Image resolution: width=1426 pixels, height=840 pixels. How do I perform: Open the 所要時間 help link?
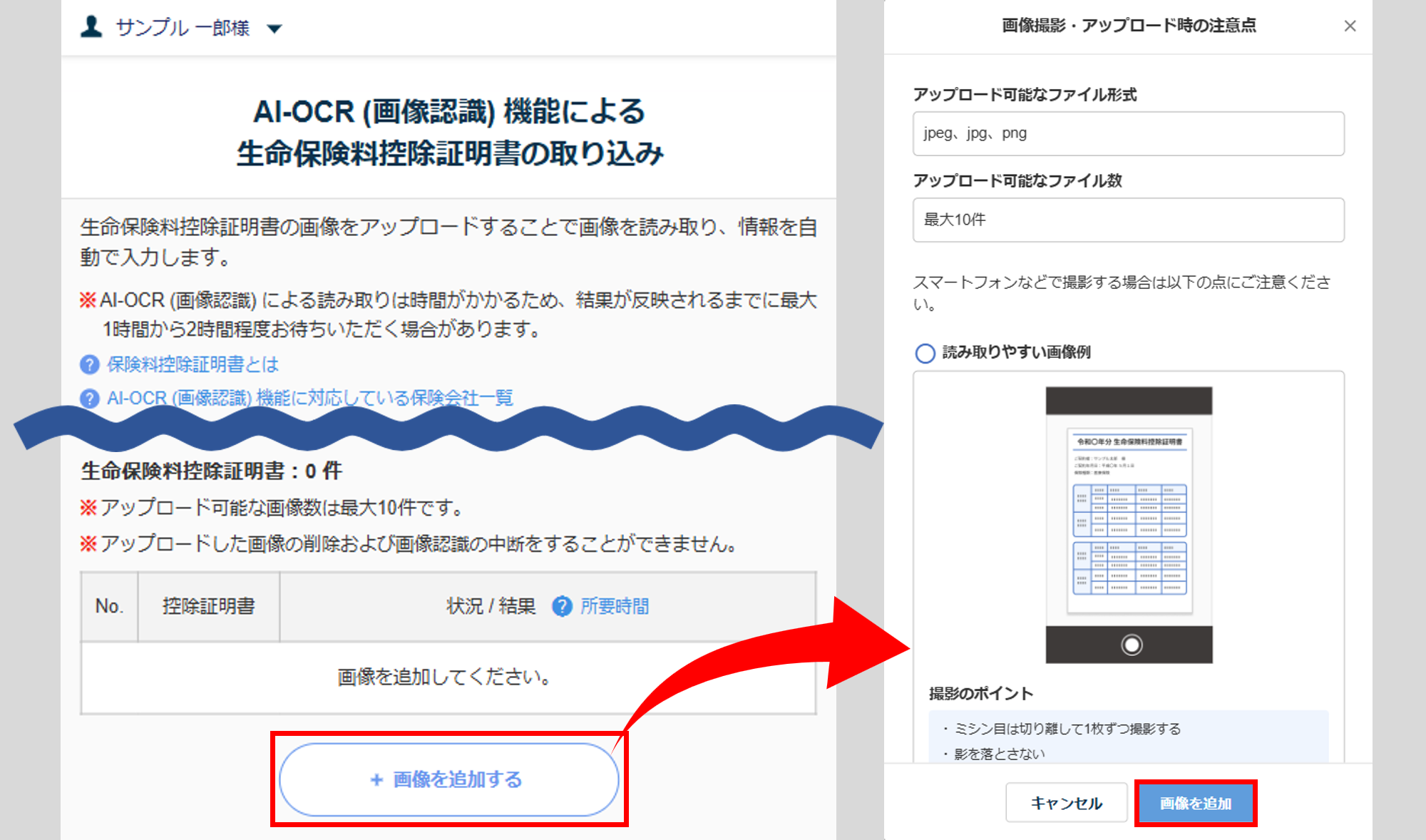coord(615,606)
